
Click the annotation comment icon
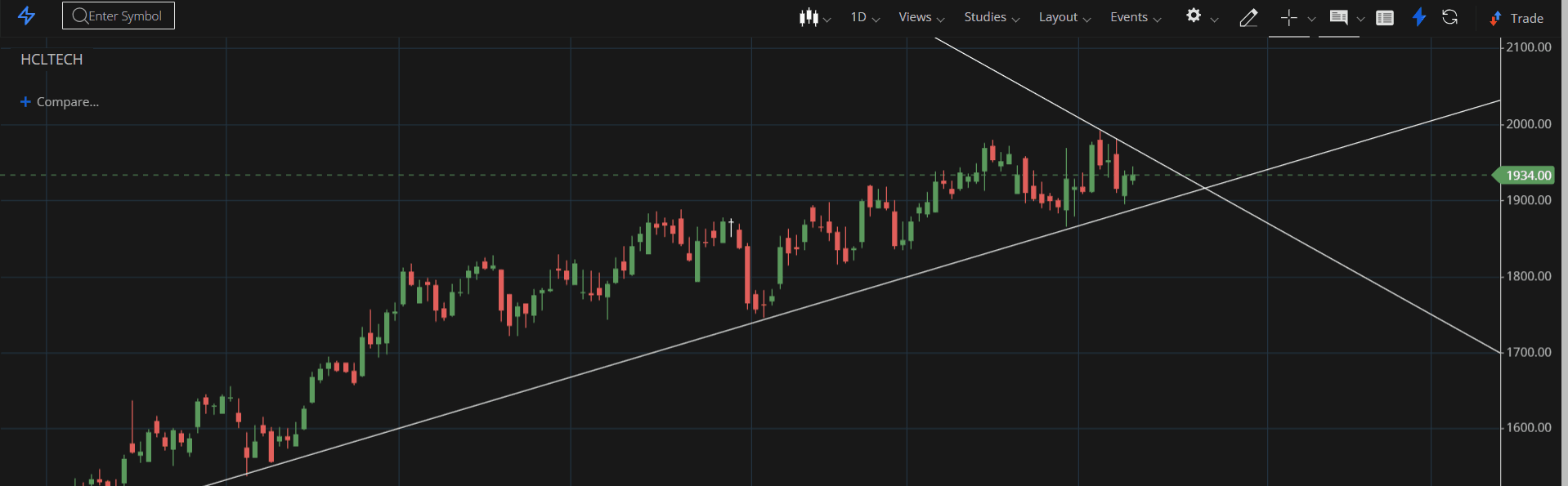point(1338,17)
